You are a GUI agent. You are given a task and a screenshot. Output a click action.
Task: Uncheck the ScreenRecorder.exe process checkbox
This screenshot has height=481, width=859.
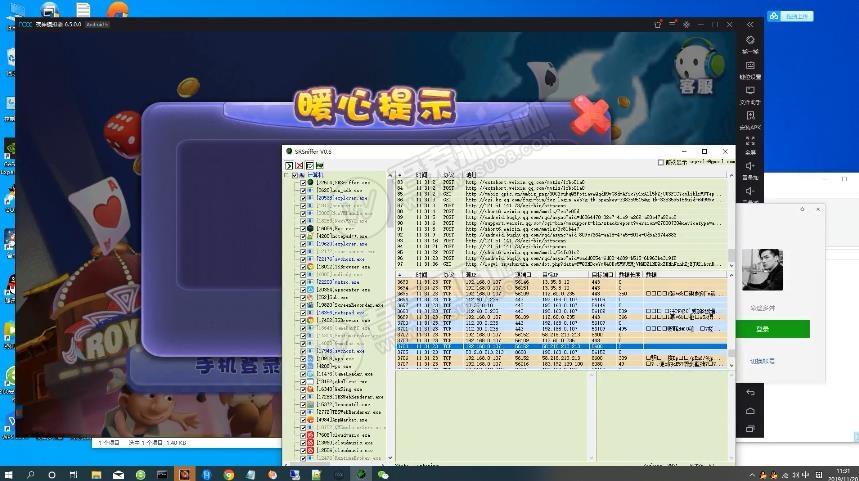302,305
